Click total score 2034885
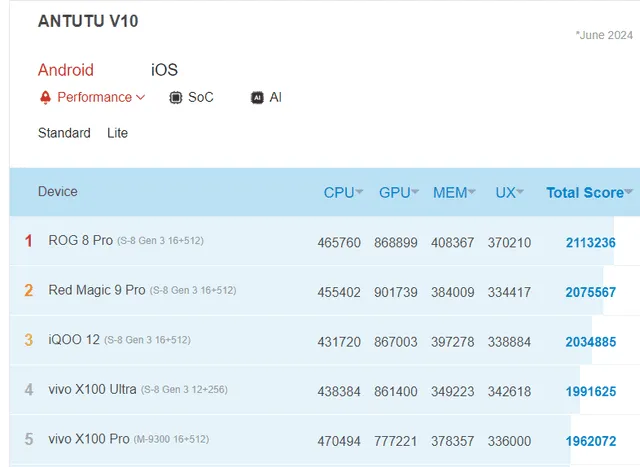Screen dimensions: 640x467 (x=591, y=342)
